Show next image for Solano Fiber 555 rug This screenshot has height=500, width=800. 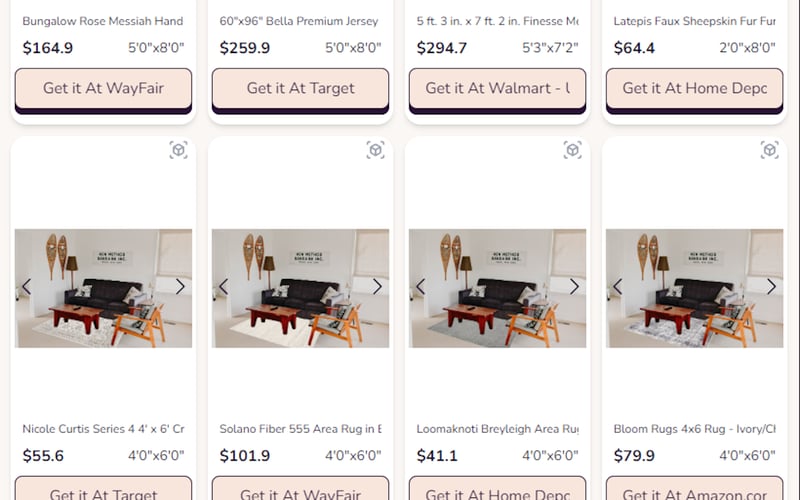377,287
